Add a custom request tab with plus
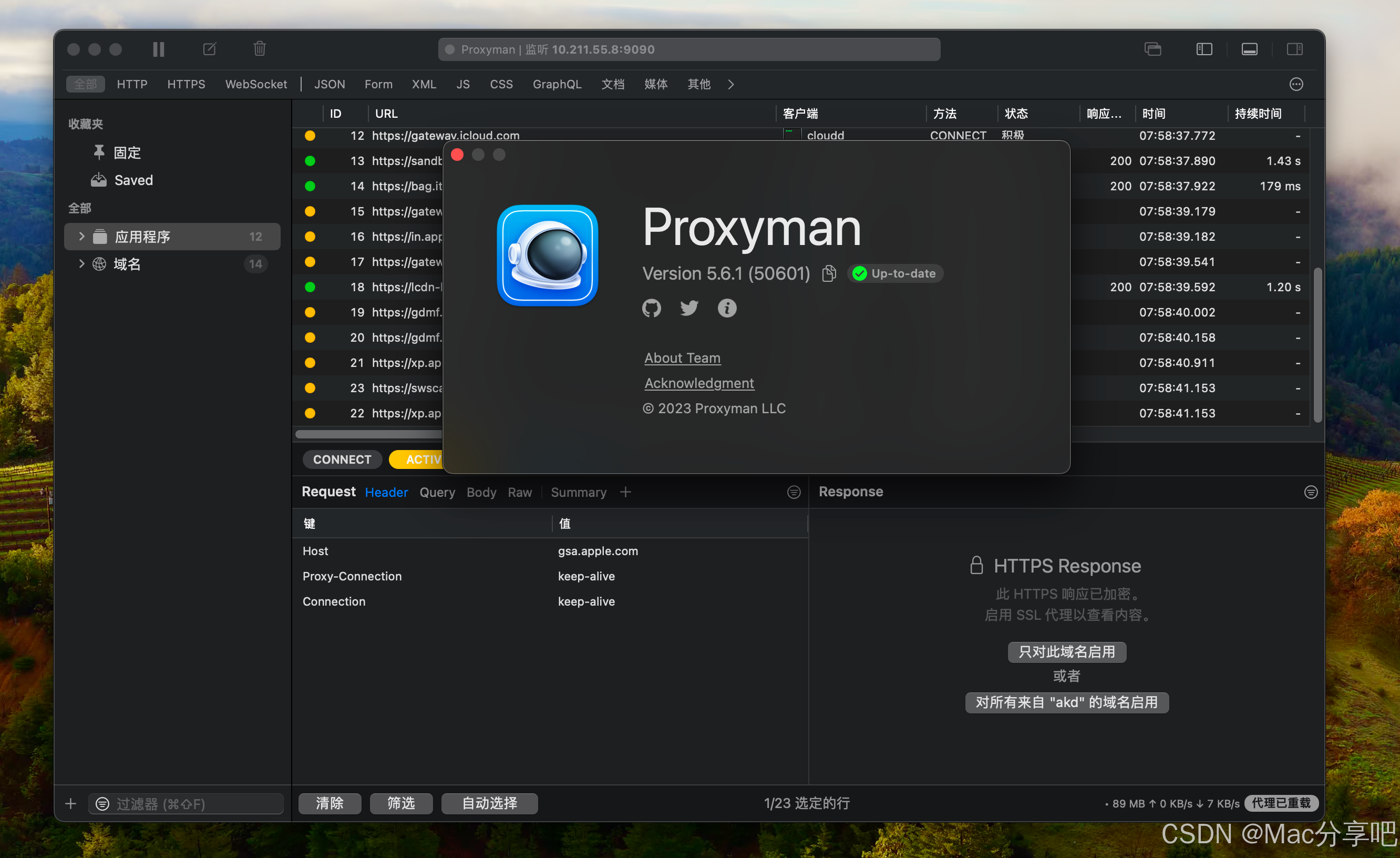Screen dimensions: 1400x858 [x=625, y=493]
